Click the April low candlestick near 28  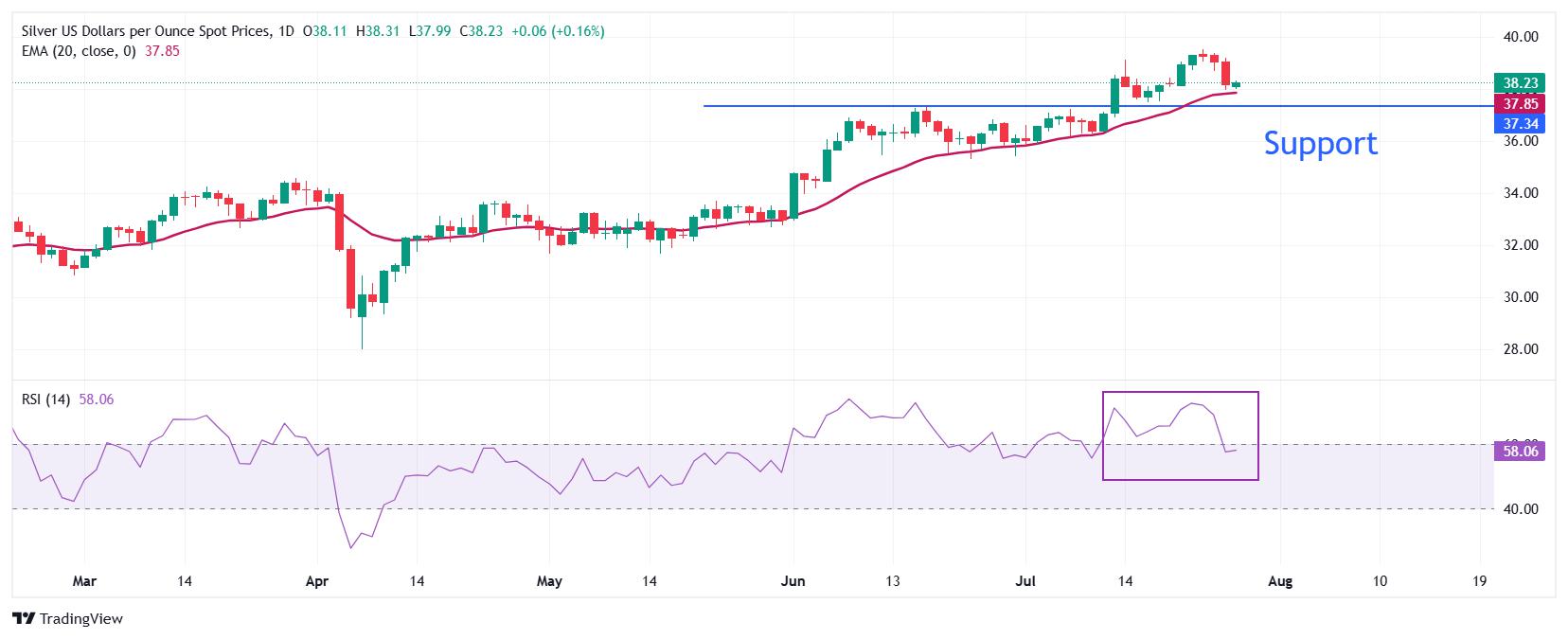pyautogui.click(x=362, y=320)
